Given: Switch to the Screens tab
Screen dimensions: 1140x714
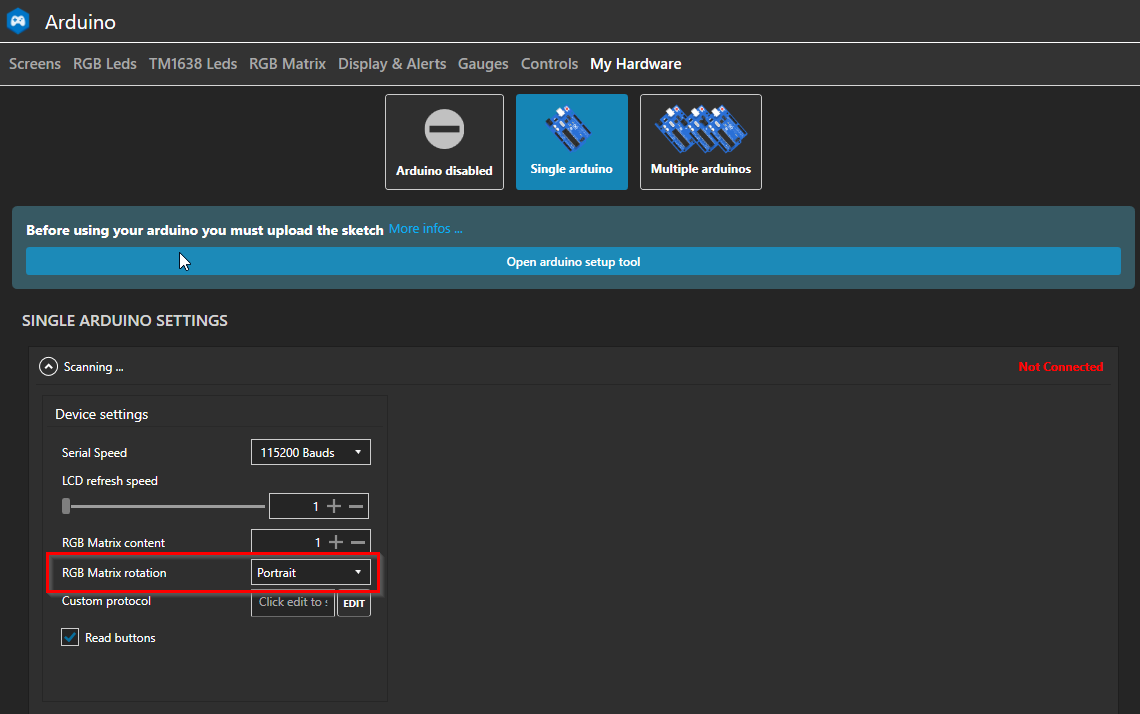Looking at the screenshot, I should tap(34, 63).
